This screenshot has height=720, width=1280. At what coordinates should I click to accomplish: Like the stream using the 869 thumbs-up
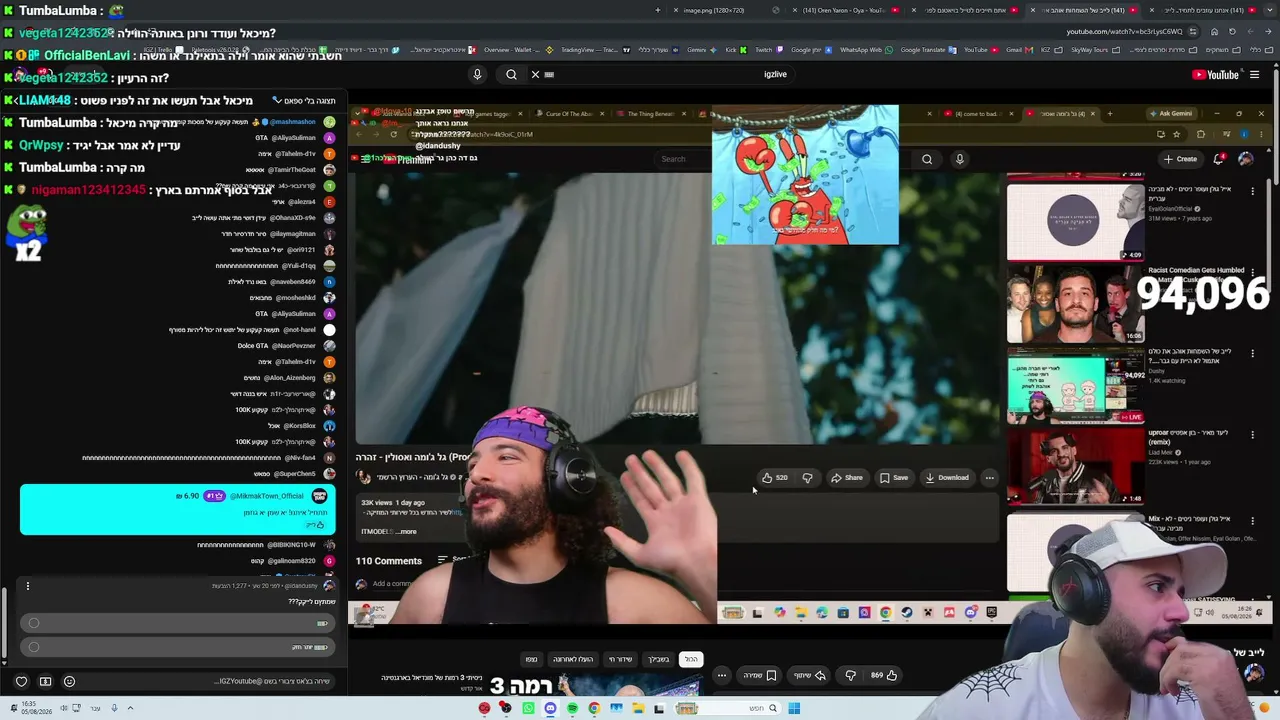point(883,675)
